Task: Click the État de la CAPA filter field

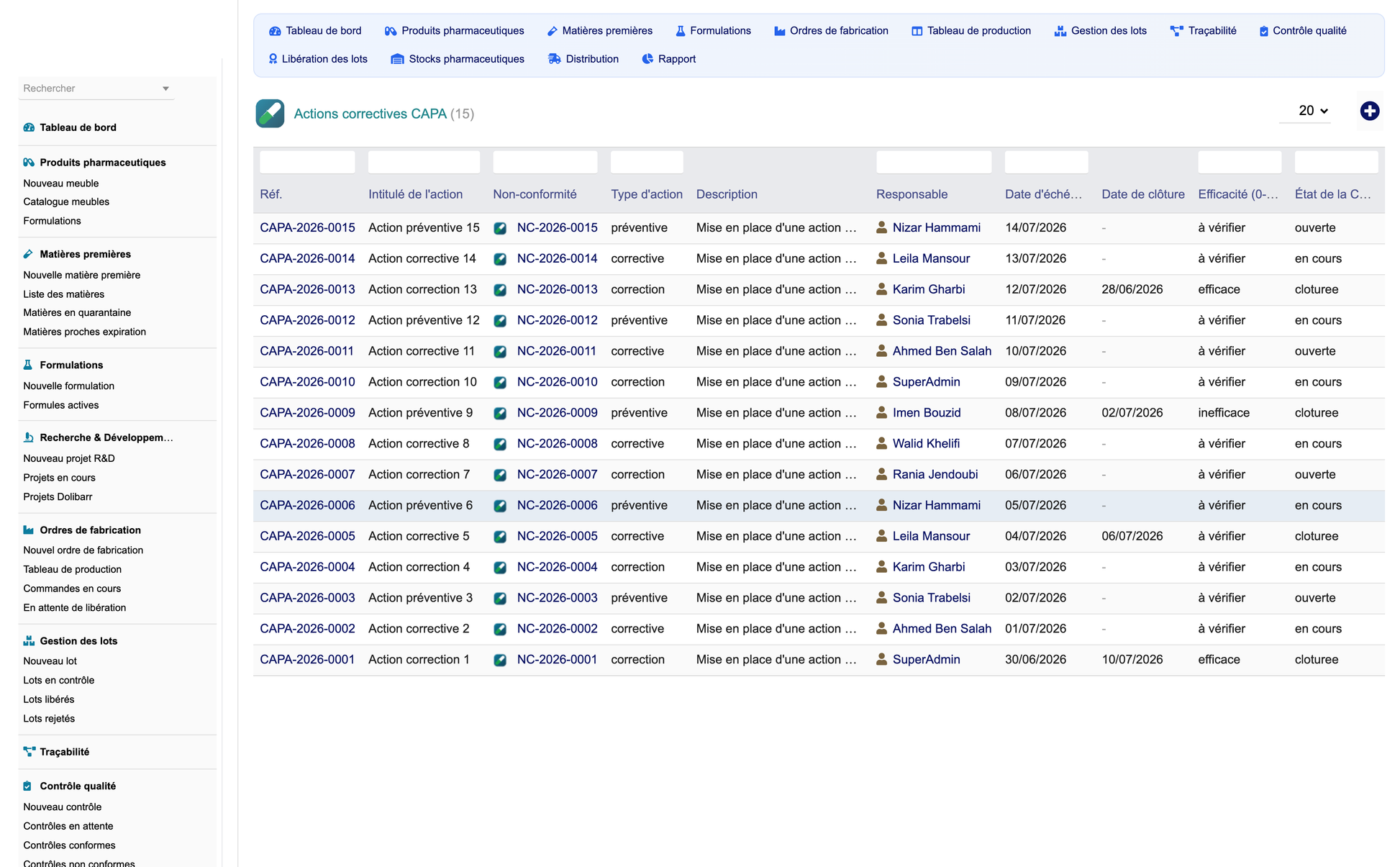Action: [x=1336, y=162]
